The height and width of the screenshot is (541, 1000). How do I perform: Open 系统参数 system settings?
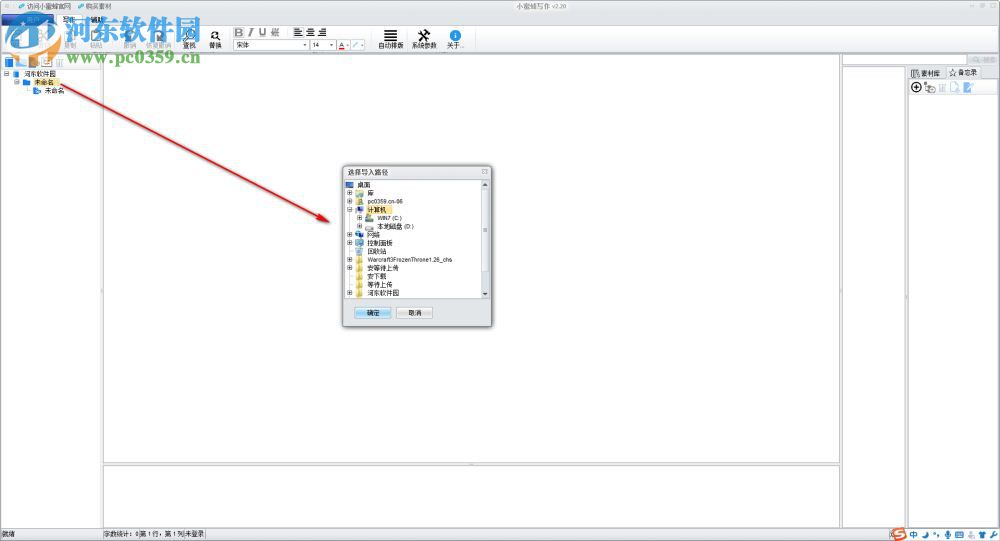(x=424, y=40)
